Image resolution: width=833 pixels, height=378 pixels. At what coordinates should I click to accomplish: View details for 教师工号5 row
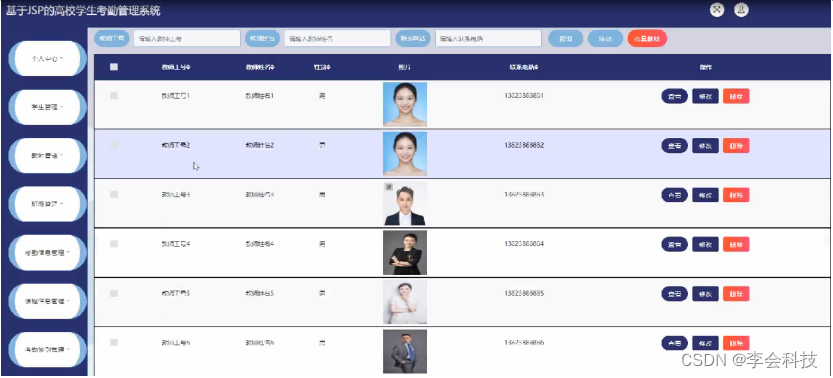click(675, 294)
